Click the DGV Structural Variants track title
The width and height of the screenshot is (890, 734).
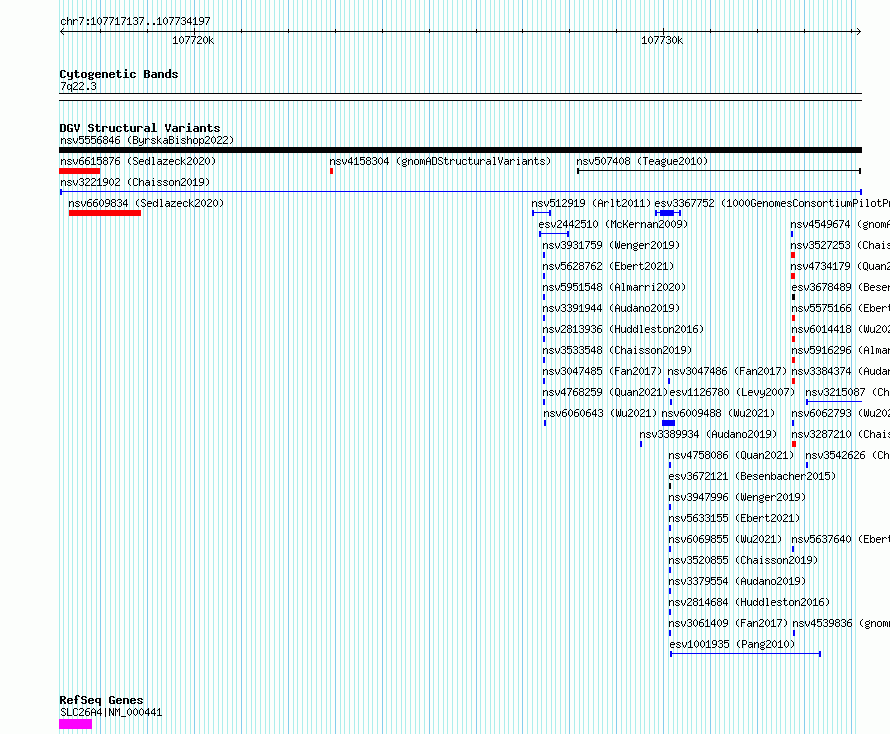(140, 128)
